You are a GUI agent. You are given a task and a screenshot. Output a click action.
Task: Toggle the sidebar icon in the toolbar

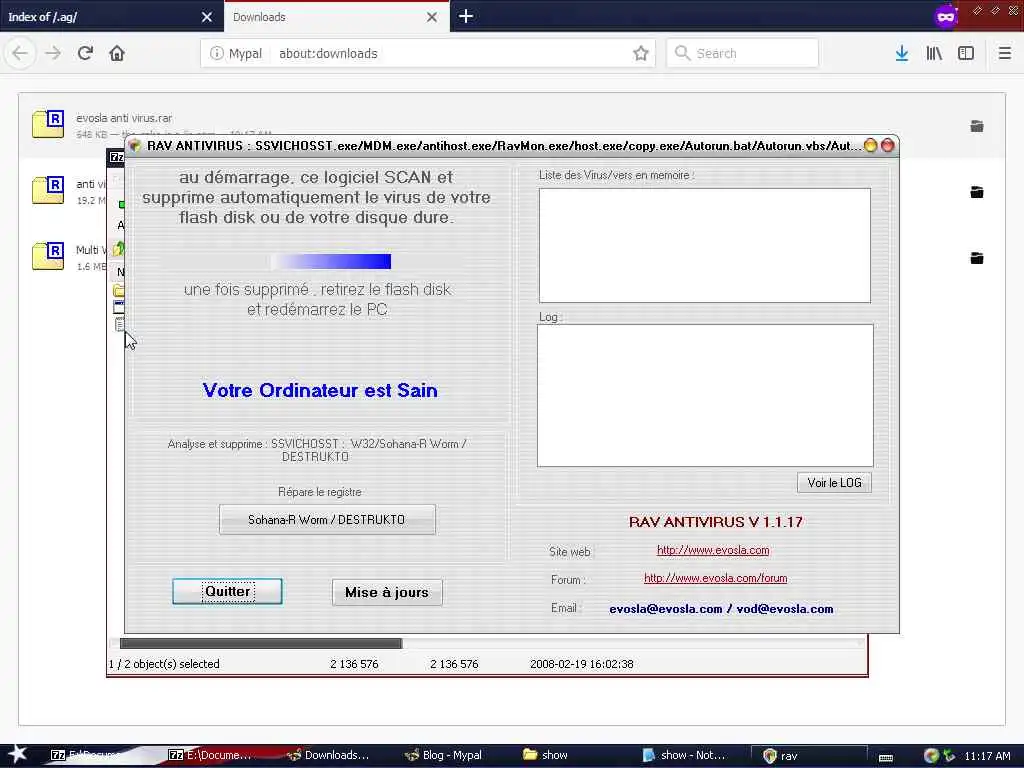pyautogui.click(x=966, y=54)
